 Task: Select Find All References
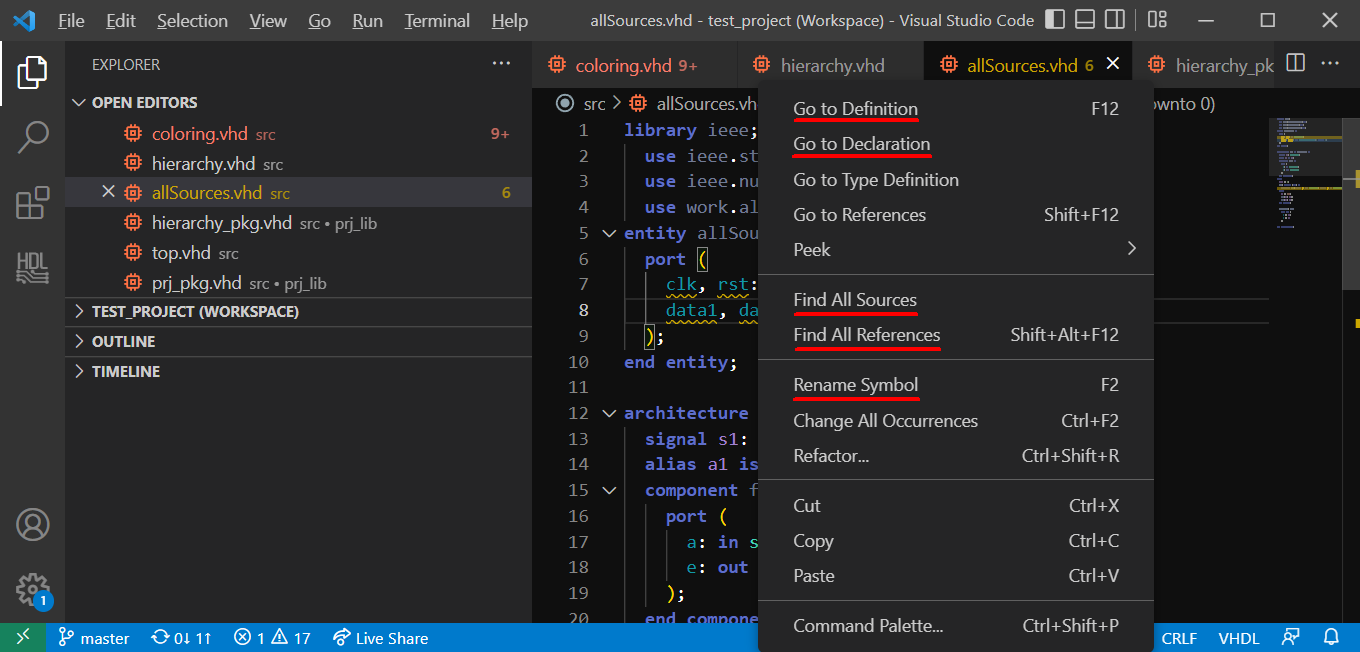(x=956, y=335)
